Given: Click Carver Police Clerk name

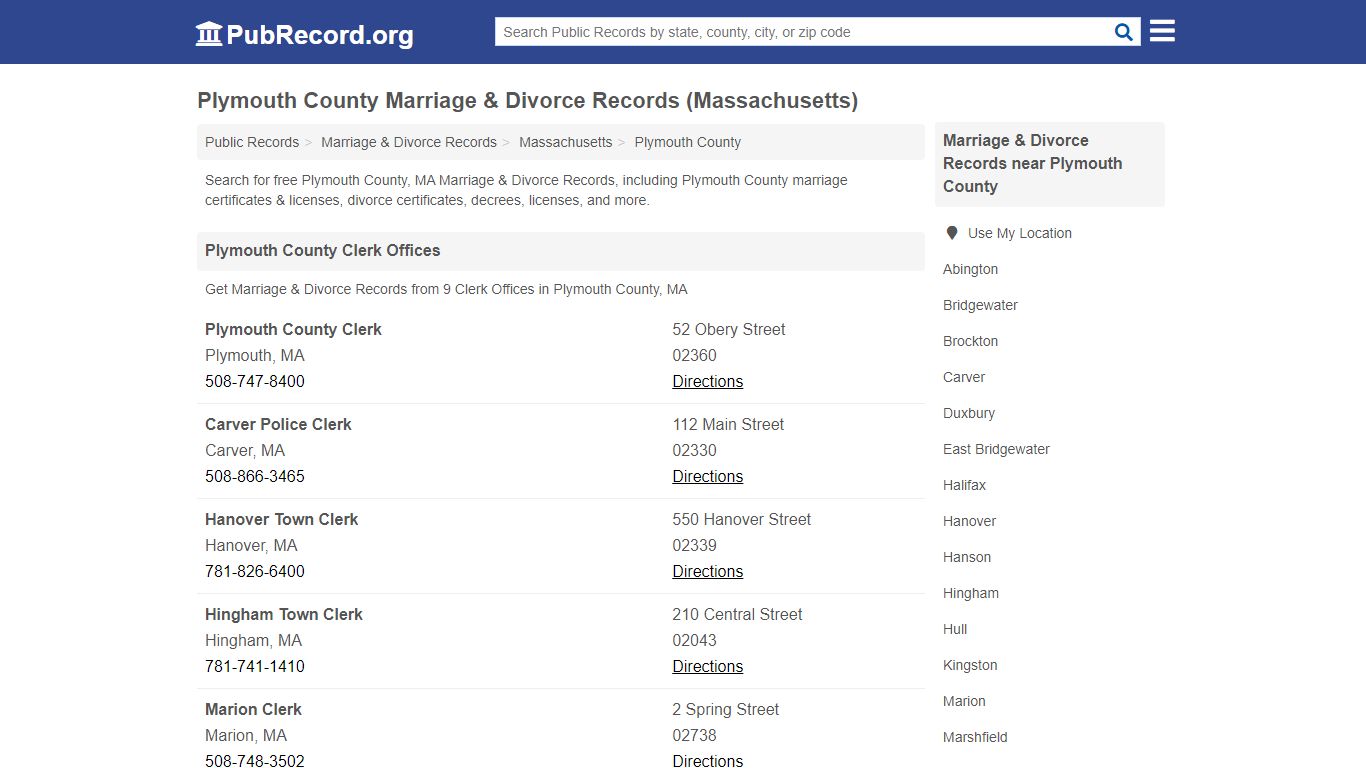Looking at the screenshot, I should 278,424.
